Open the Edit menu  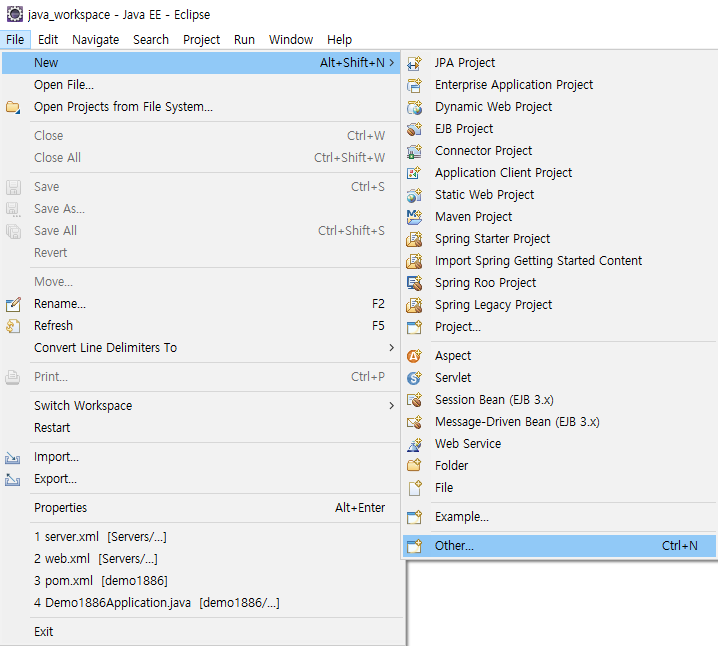[x=48, y=40]
